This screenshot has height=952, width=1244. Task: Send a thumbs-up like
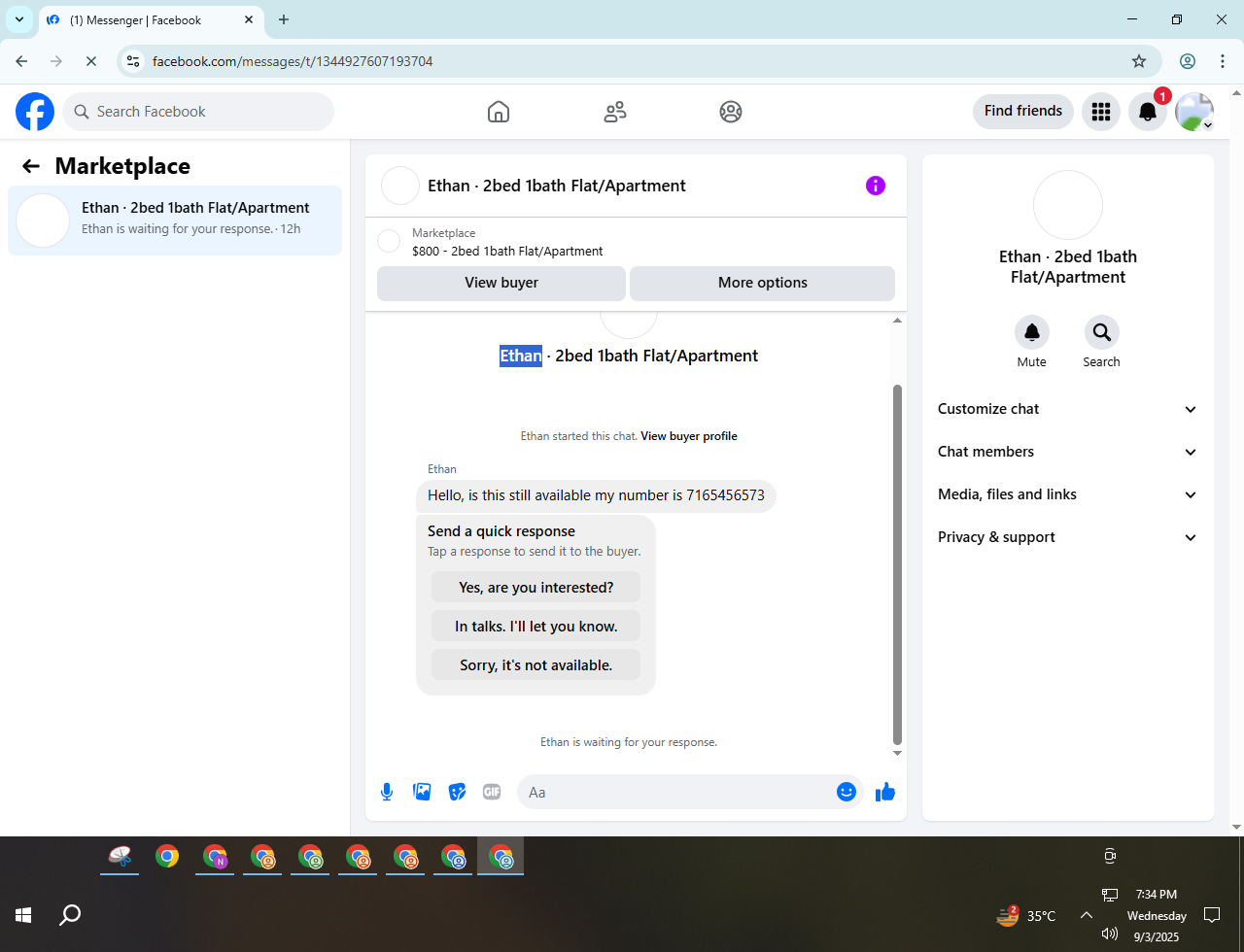pyautogui.click(x=884, y=792)
